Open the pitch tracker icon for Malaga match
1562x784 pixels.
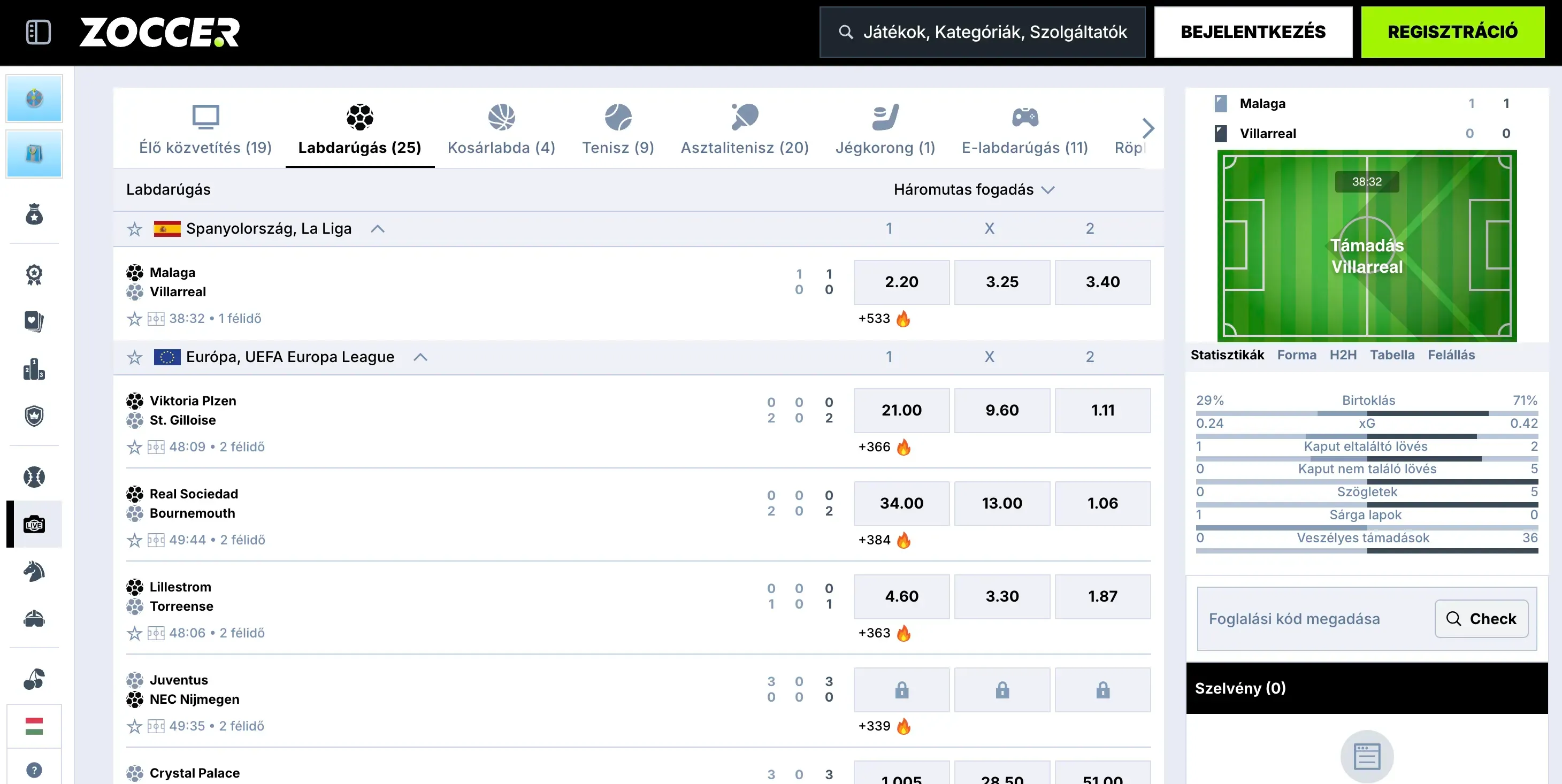coord(156,319)
